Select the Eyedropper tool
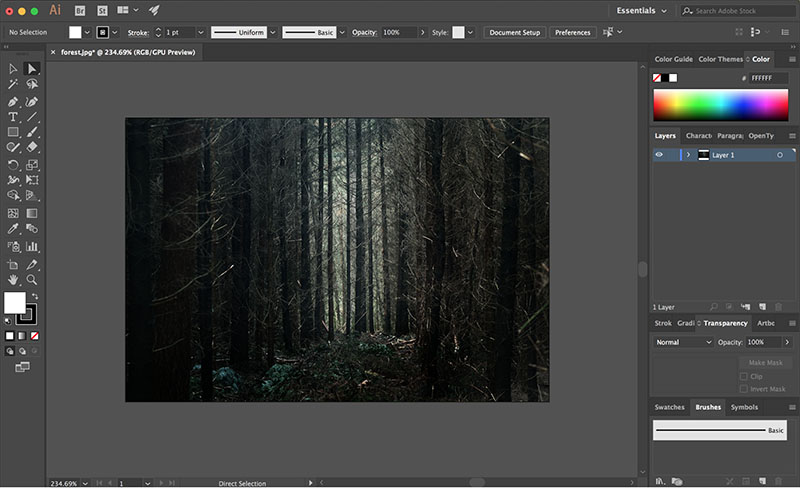Image resolution: width=800 pixels, height=488 pixels. (13, 229)
